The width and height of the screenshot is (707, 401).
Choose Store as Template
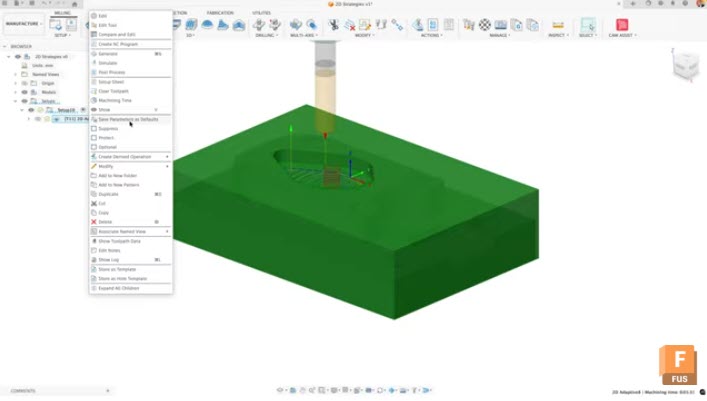tap(131, 269)
